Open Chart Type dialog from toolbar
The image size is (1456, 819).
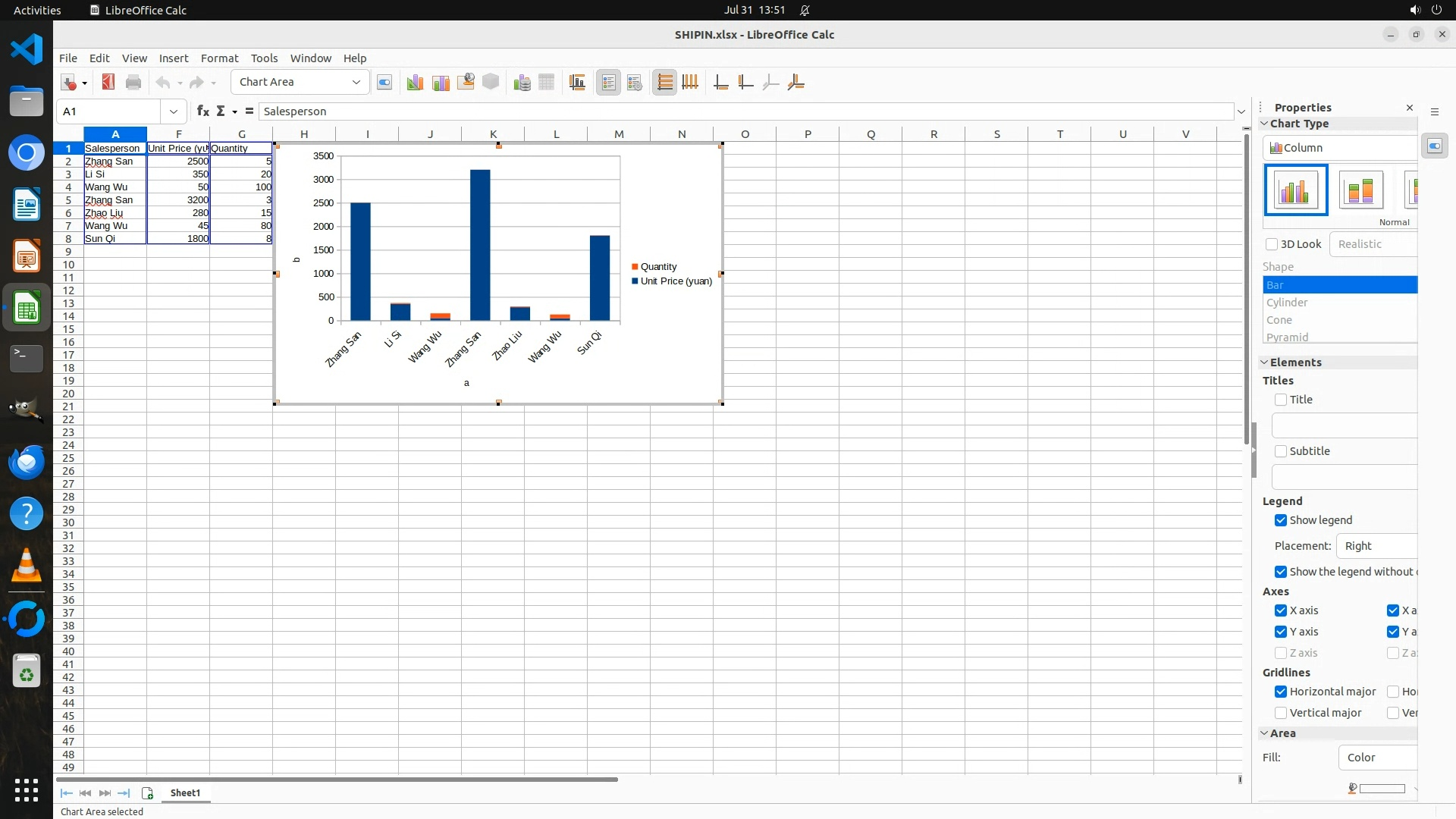(x=415, y=83)
